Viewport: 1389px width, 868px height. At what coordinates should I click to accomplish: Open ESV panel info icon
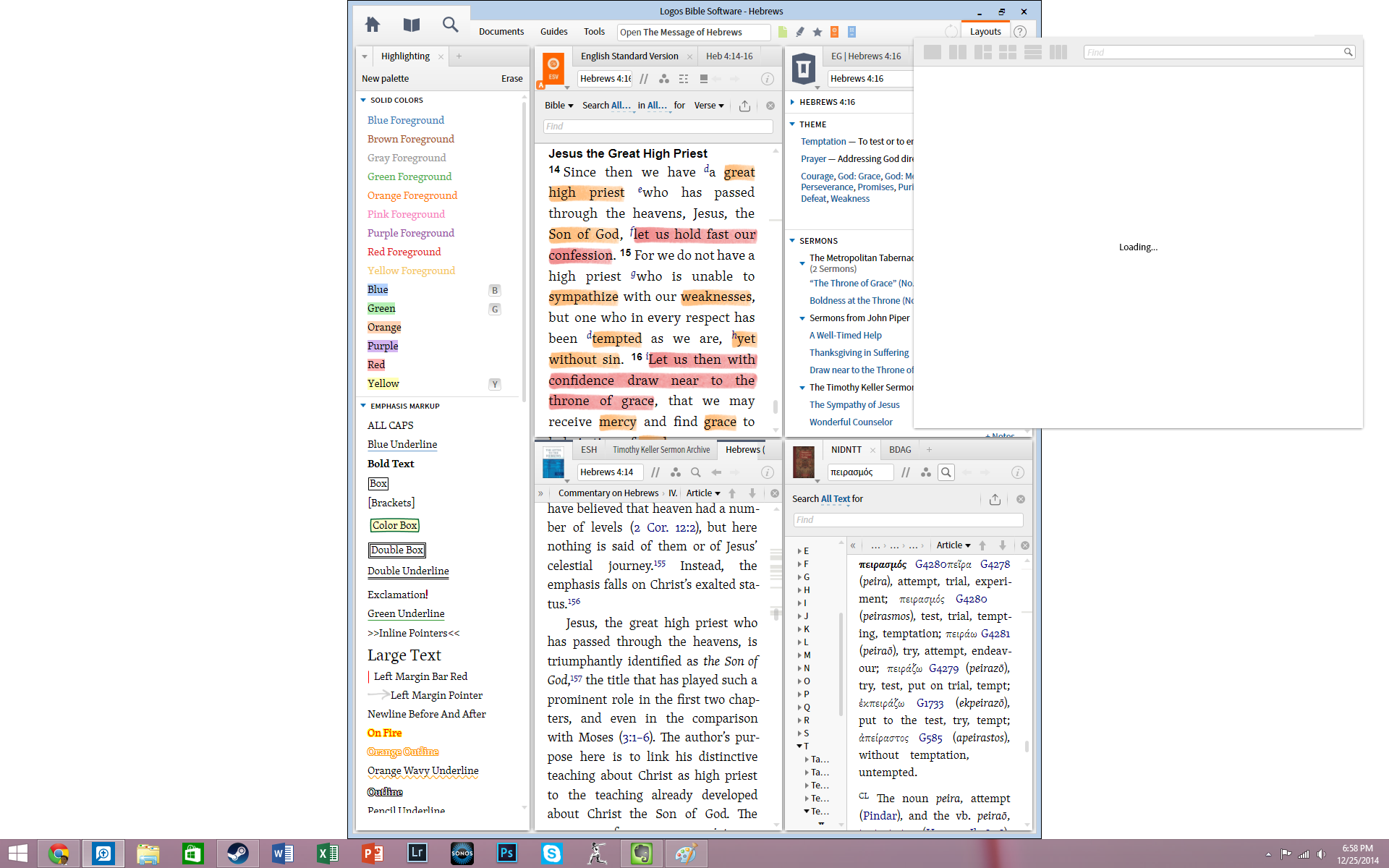click(768, 79)
